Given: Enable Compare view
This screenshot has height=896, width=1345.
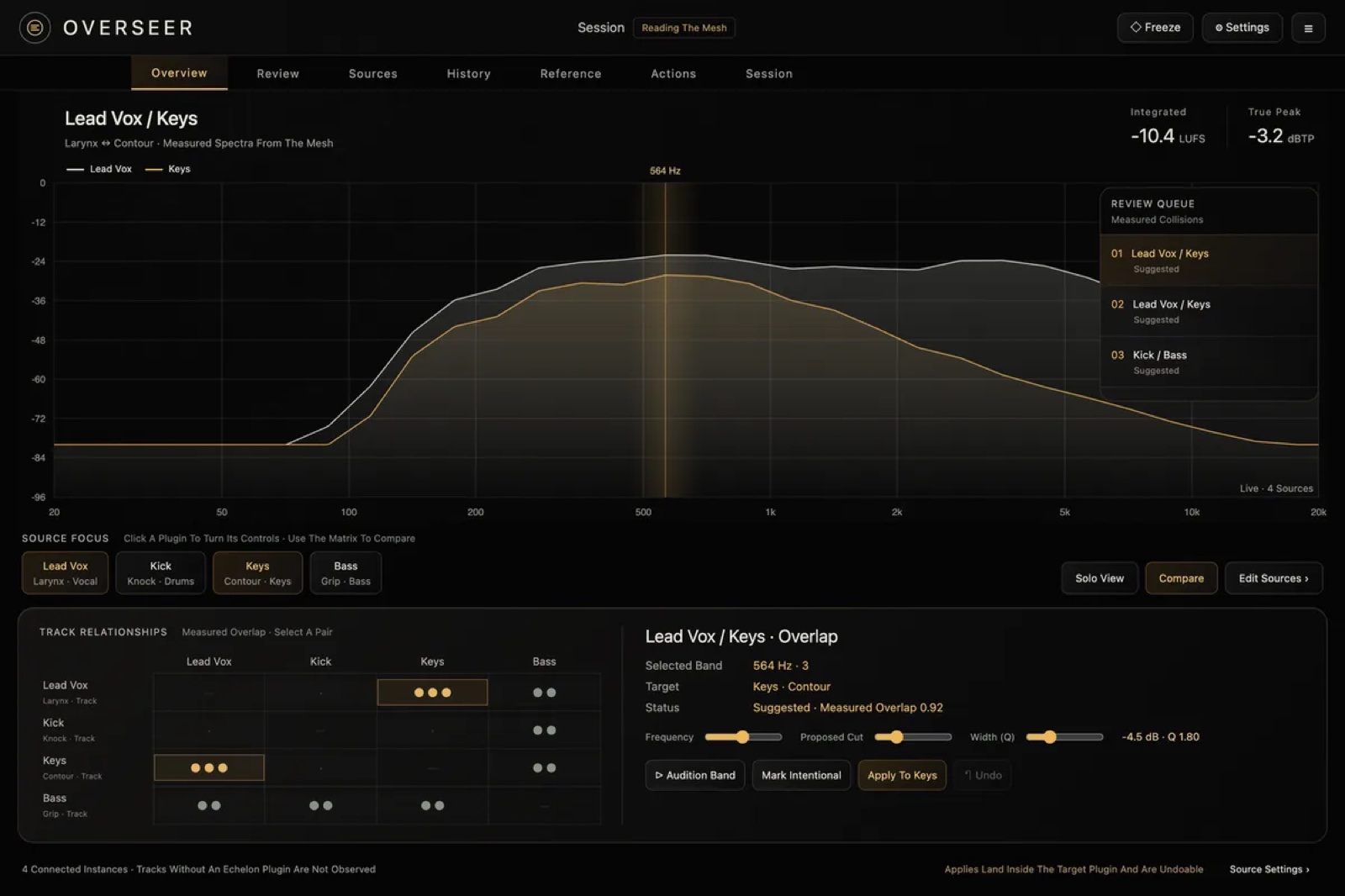Looking at the screenshot, I should [x=1181, y=578].
